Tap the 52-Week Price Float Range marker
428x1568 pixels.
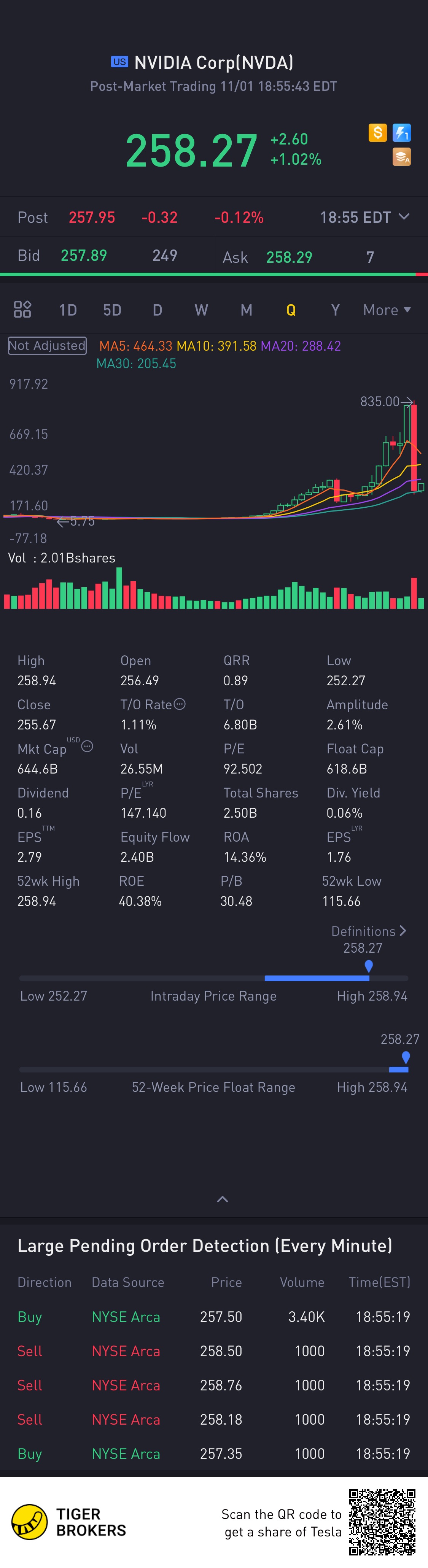(x=406, y=1057)
